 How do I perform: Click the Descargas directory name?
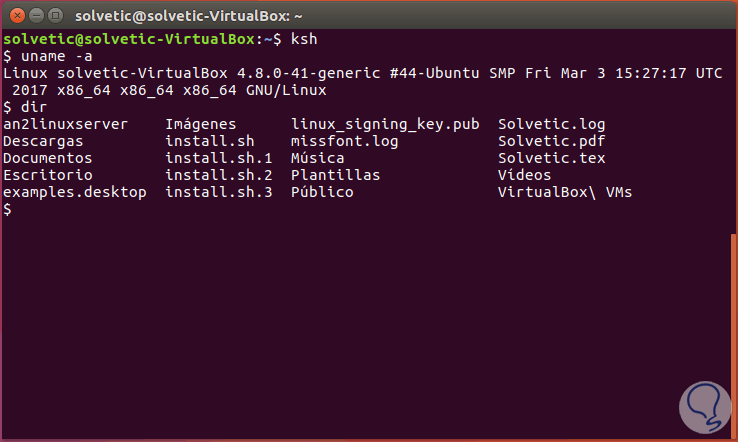coord(43,141)
